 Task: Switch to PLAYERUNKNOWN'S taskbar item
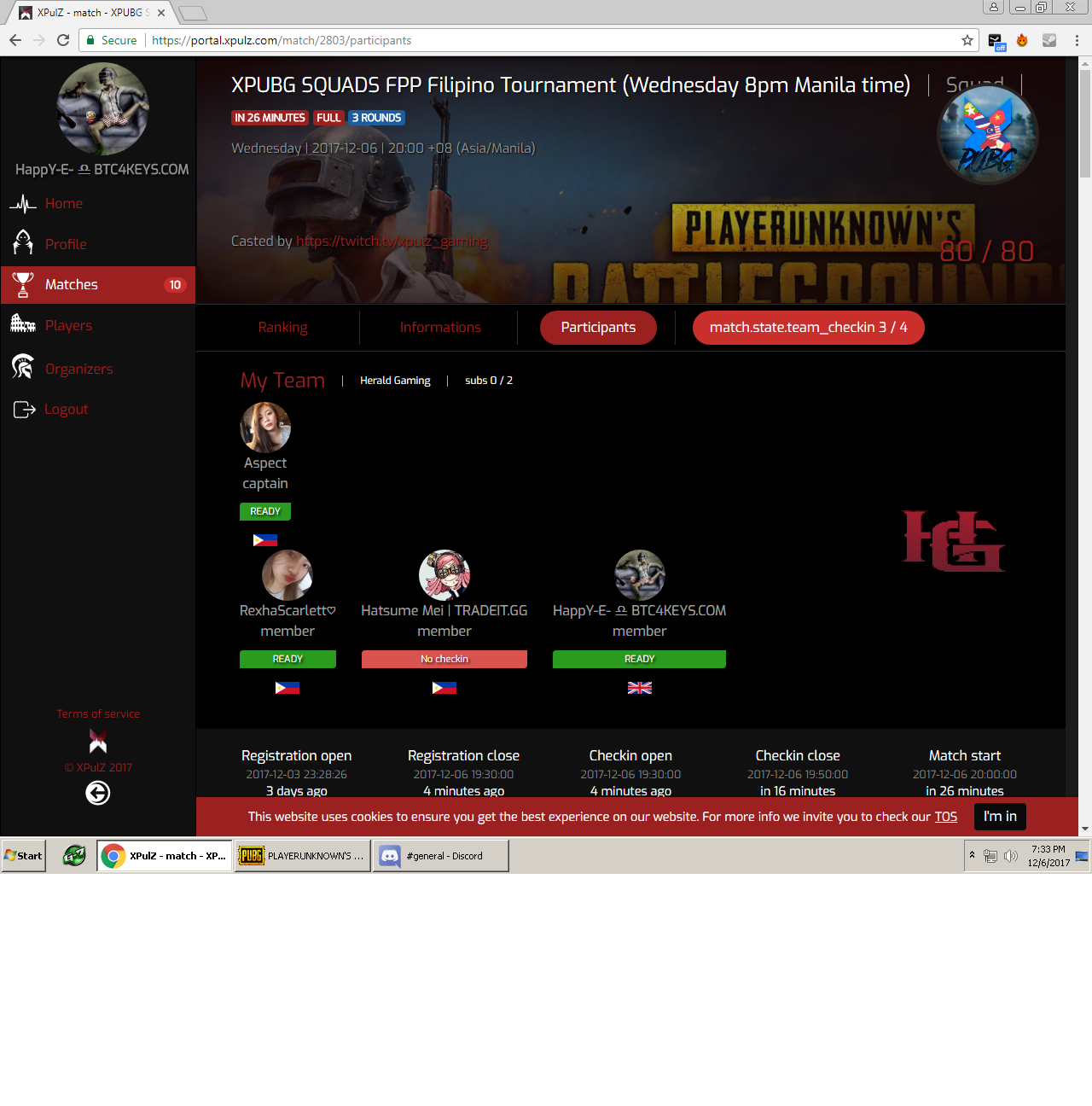[302, 856]
